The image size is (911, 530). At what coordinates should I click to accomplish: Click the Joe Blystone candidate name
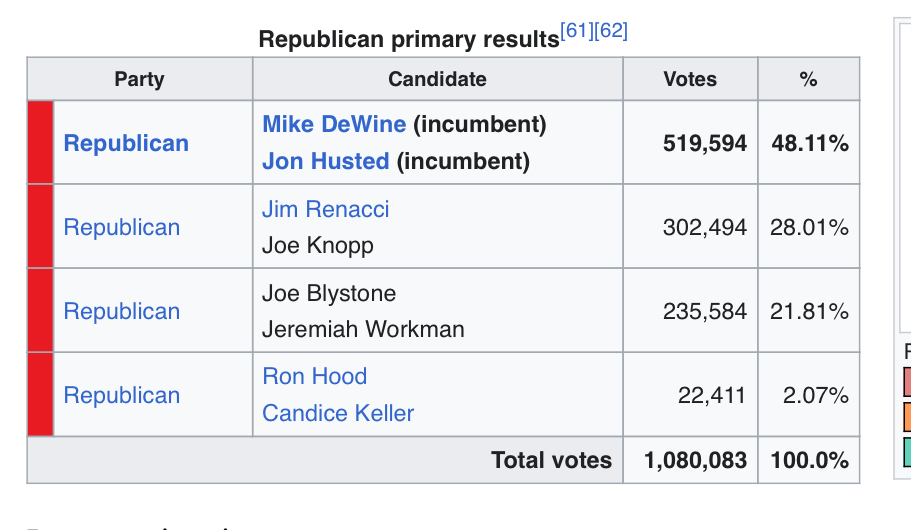pos(329,293)
